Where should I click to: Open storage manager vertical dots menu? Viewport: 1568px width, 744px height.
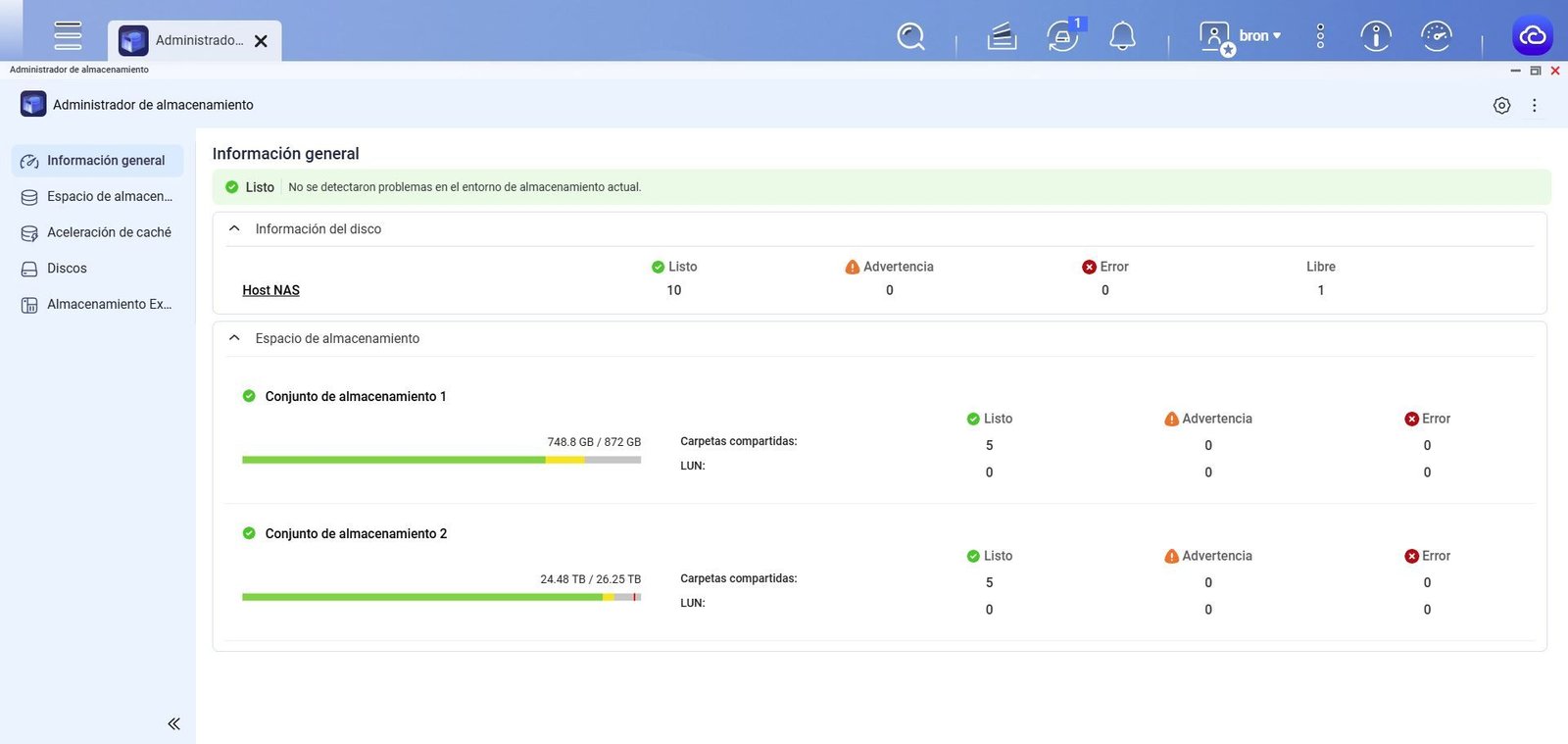(1534, 105)
